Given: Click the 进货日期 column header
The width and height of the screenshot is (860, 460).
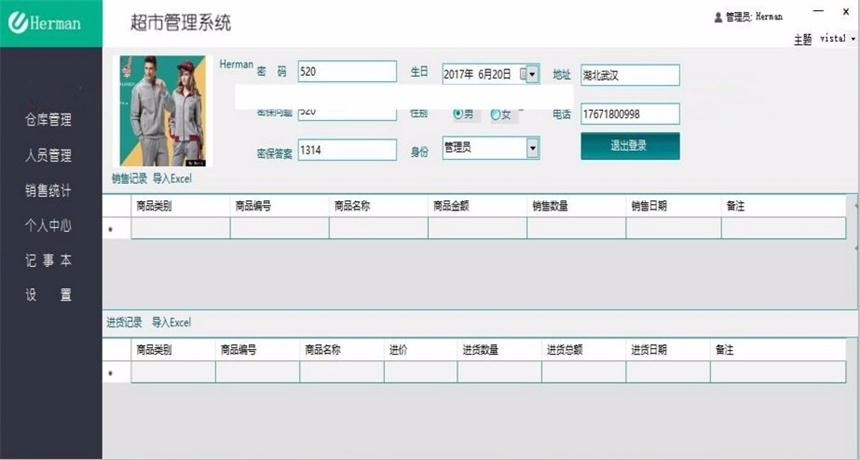Looking at the screenshot, I should click(668, 350).
